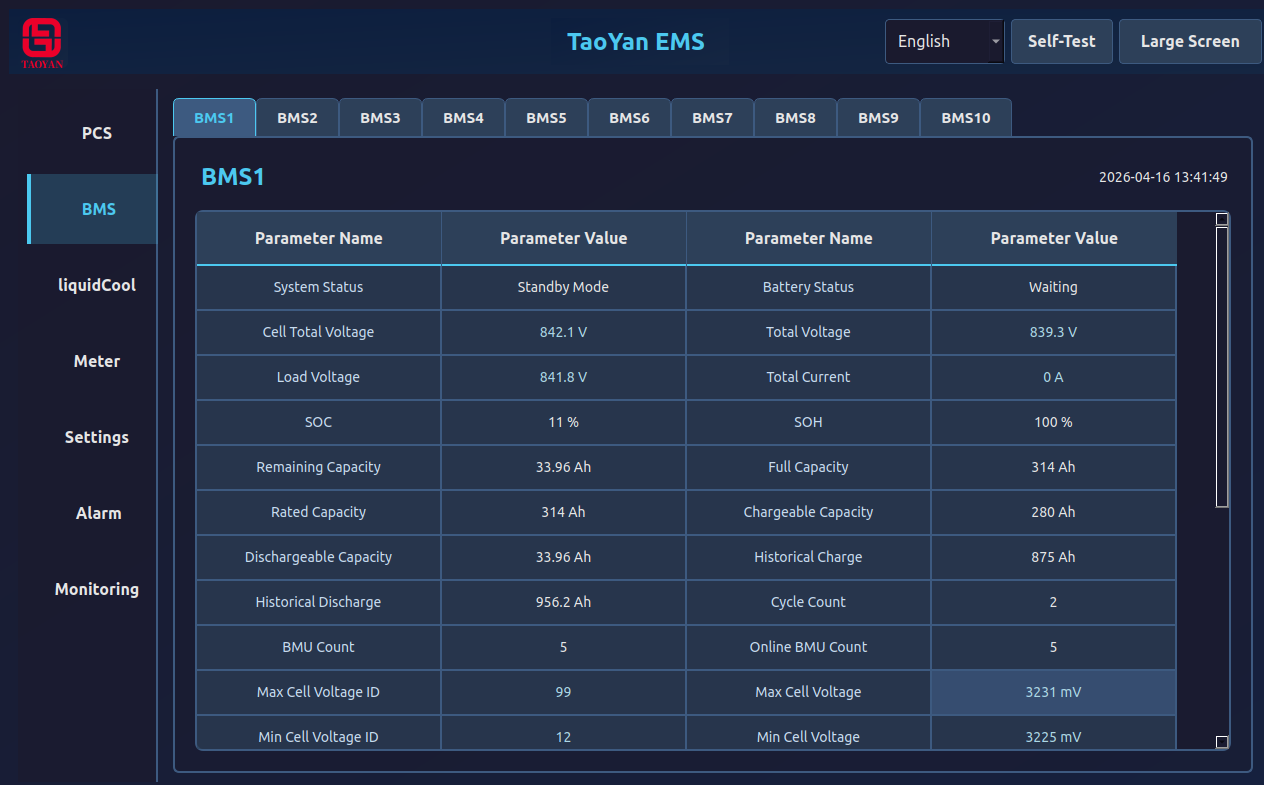Open the Monitoring section
Viewport: 1264px width, 785px height.
[x=97, y=589]
